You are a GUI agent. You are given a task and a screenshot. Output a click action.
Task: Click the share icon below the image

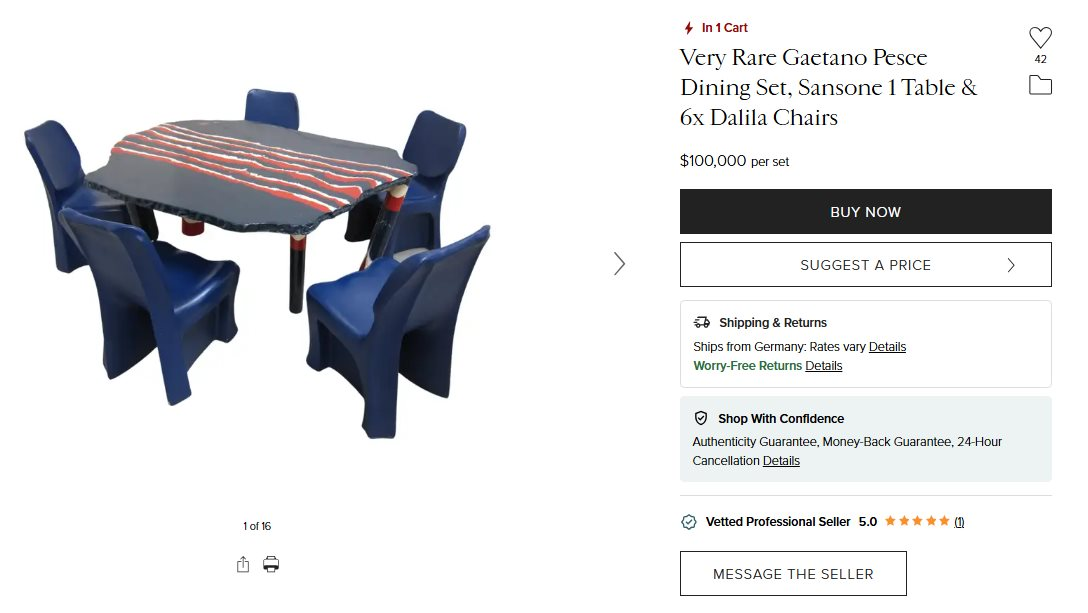[243, 564]
